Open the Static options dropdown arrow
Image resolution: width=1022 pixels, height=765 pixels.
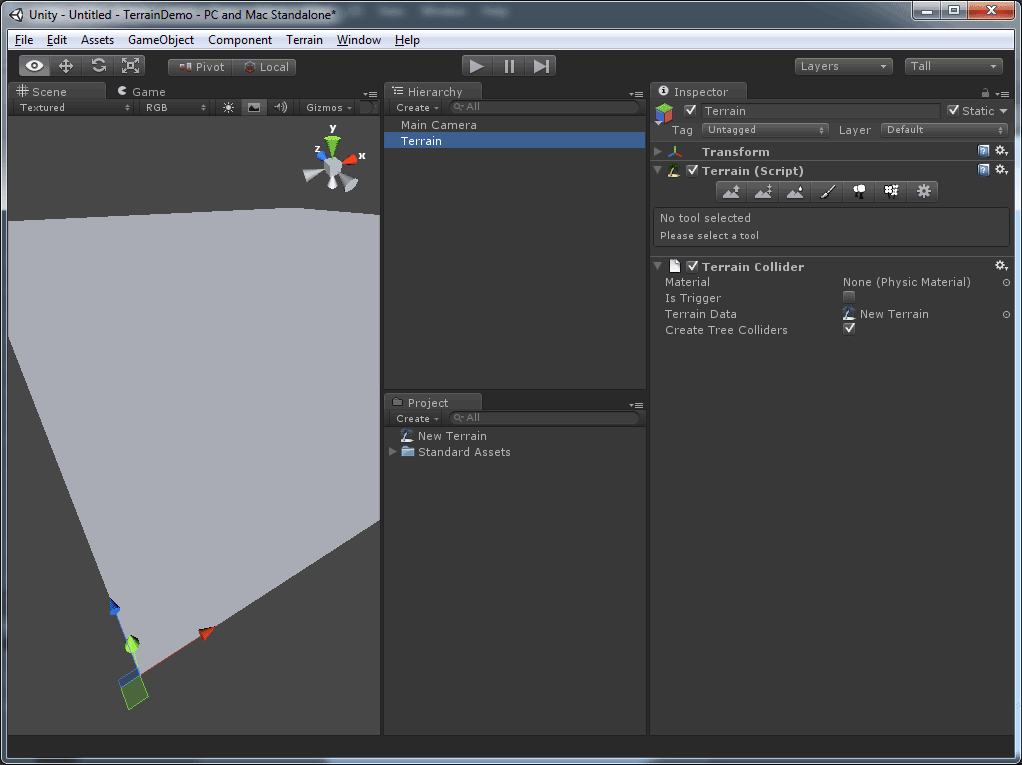[1003, 111]
